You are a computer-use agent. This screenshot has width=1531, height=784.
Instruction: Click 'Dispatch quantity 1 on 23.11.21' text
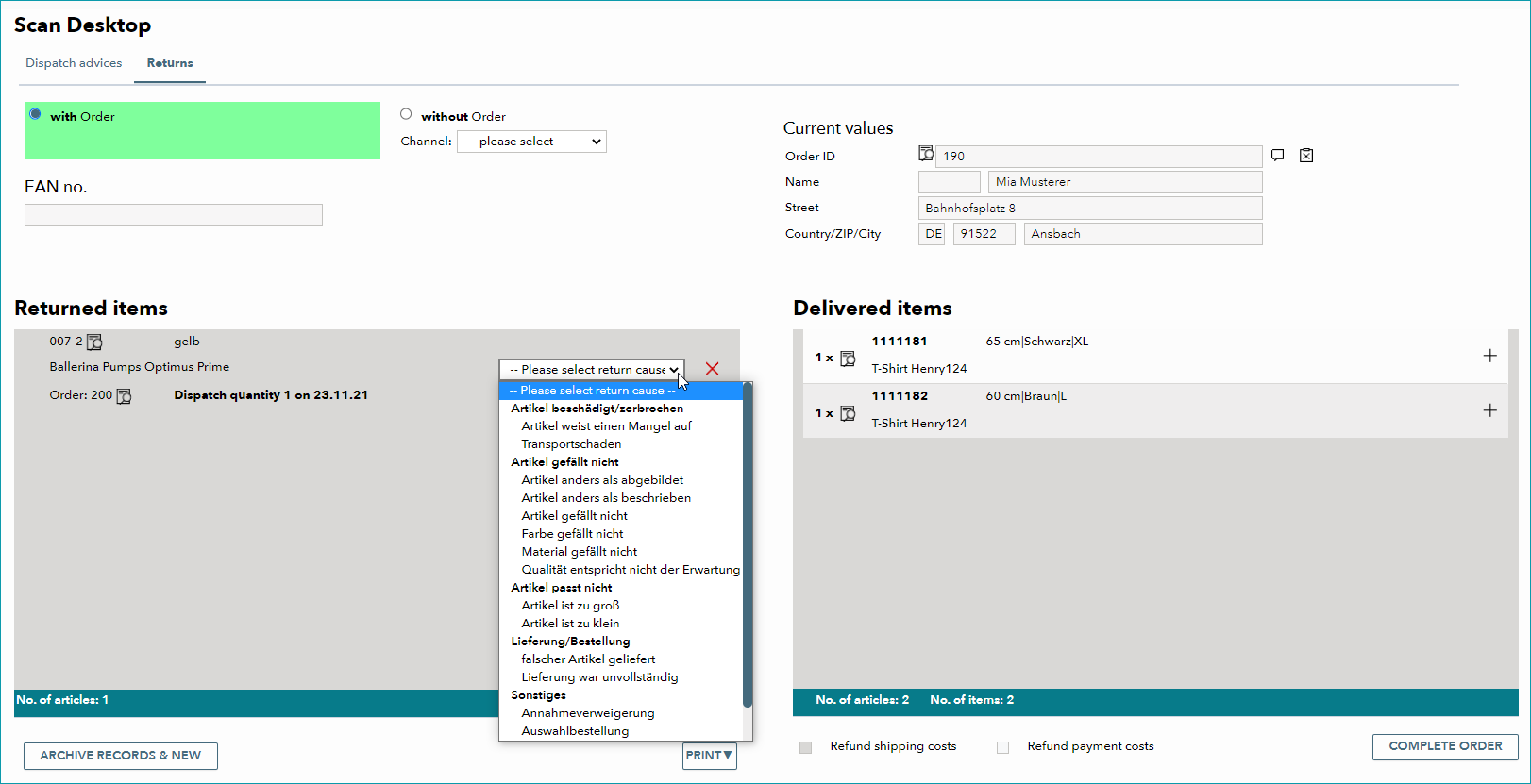point(271,395)
